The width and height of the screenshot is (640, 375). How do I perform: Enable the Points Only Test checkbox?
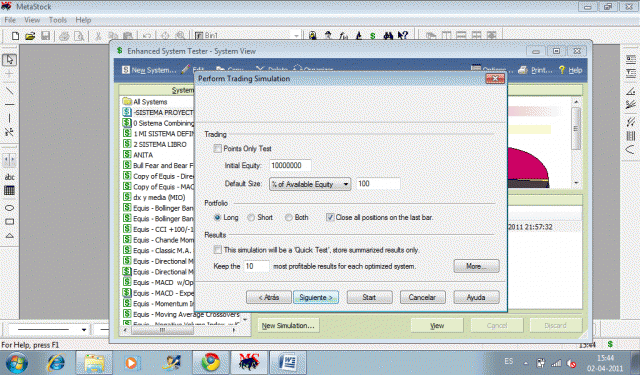point(218,149)
